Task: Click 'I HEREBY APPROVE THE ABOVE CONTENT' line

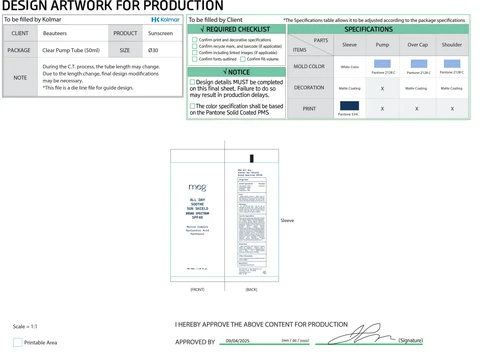Action: pyautogui.click(x=261, y=324)
